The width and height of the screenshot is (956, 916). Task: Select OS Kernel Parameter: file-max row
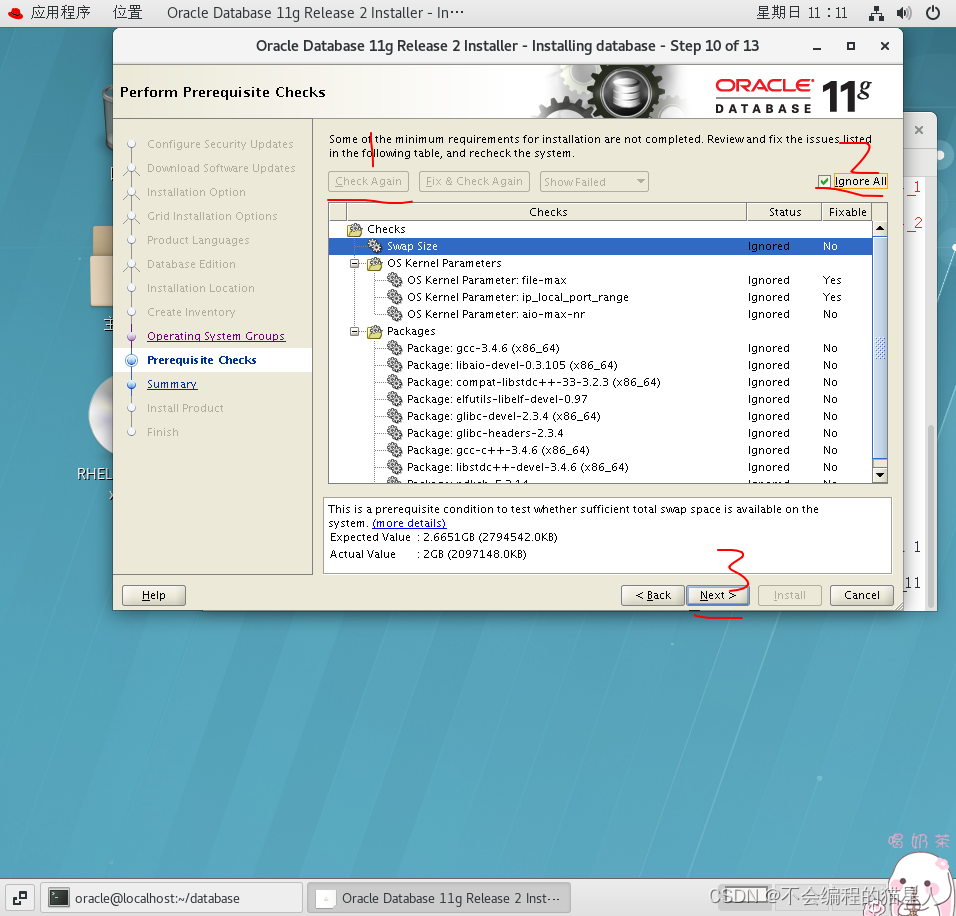(601, 280)
